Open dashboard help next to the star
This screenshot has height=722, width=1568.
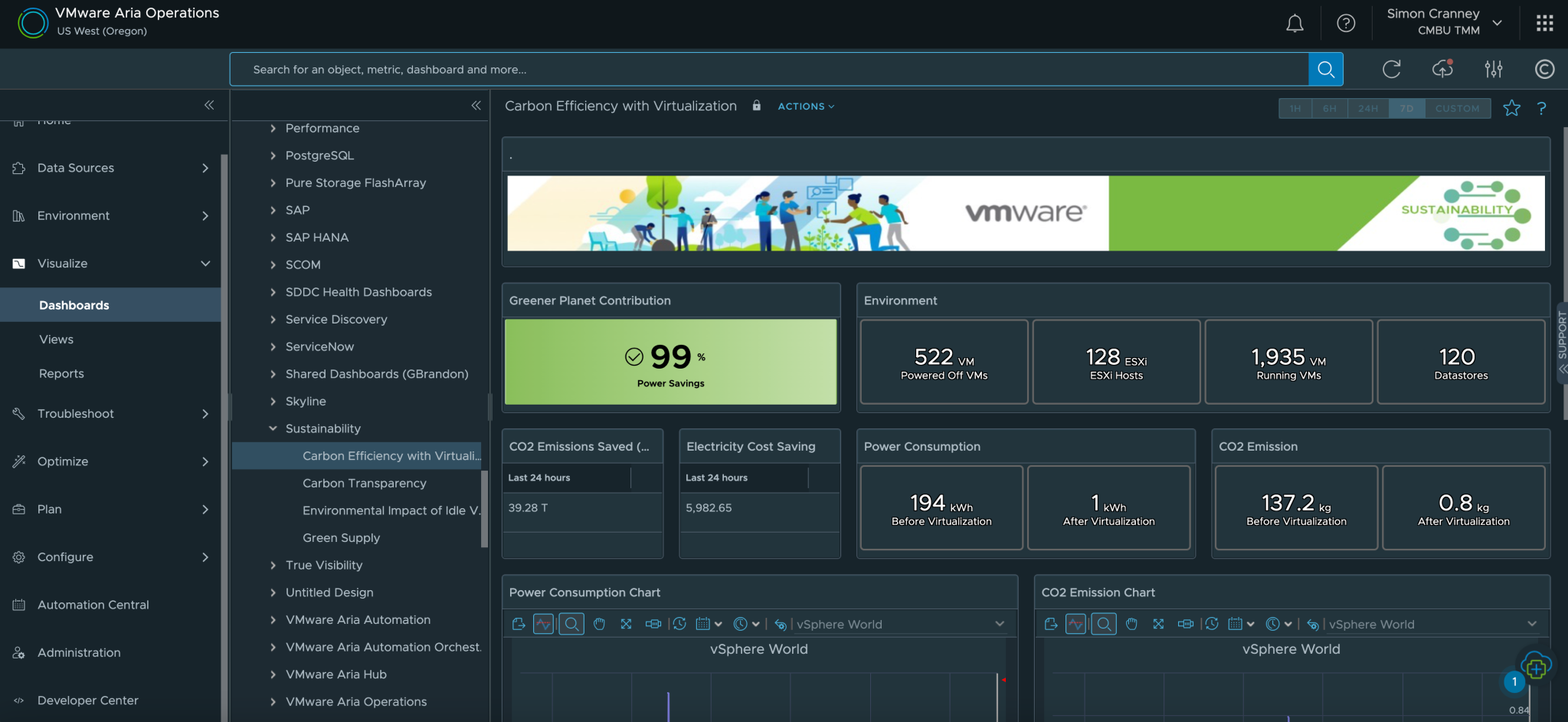[x=1541, y=108]
